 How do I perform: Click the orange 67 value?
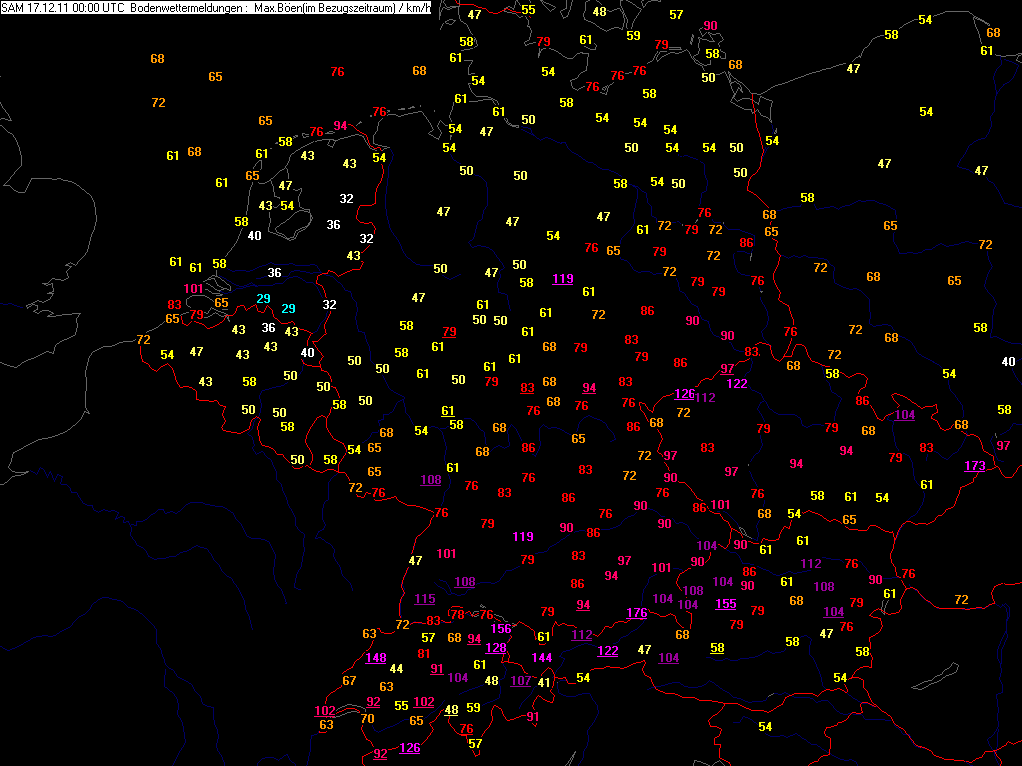[x=349, y=681]
